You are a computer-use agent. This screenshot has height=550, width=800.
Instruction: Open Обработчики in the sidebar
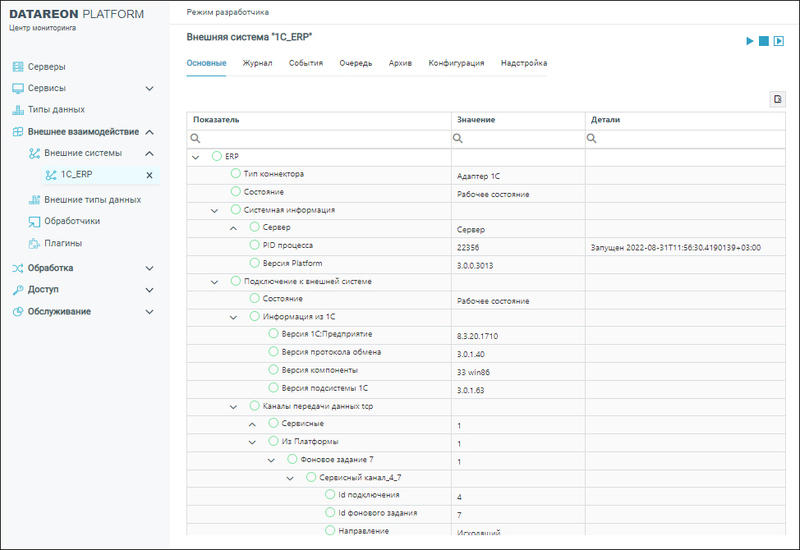[x=72, y=221]
